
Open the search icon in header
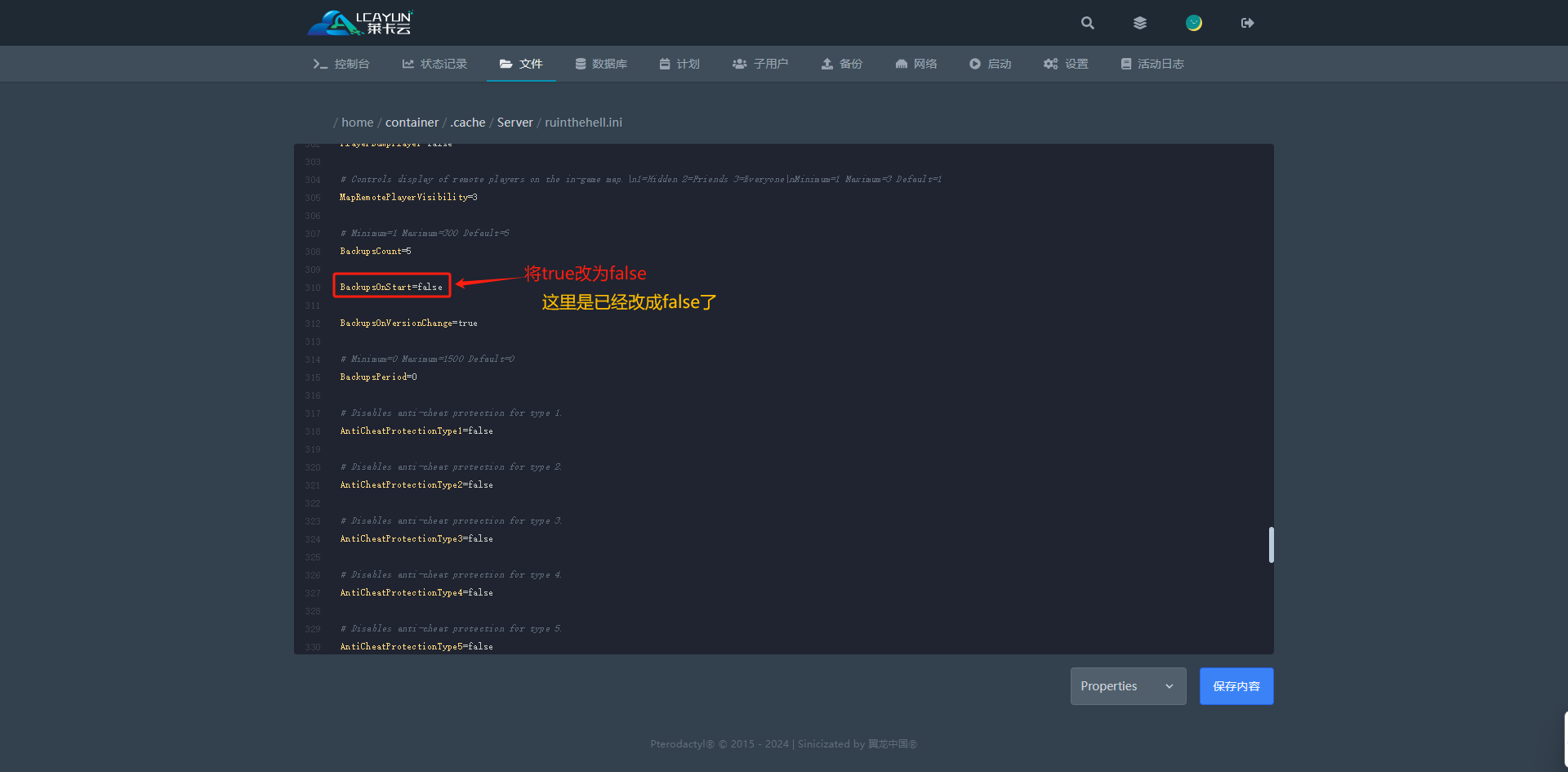1087,23
